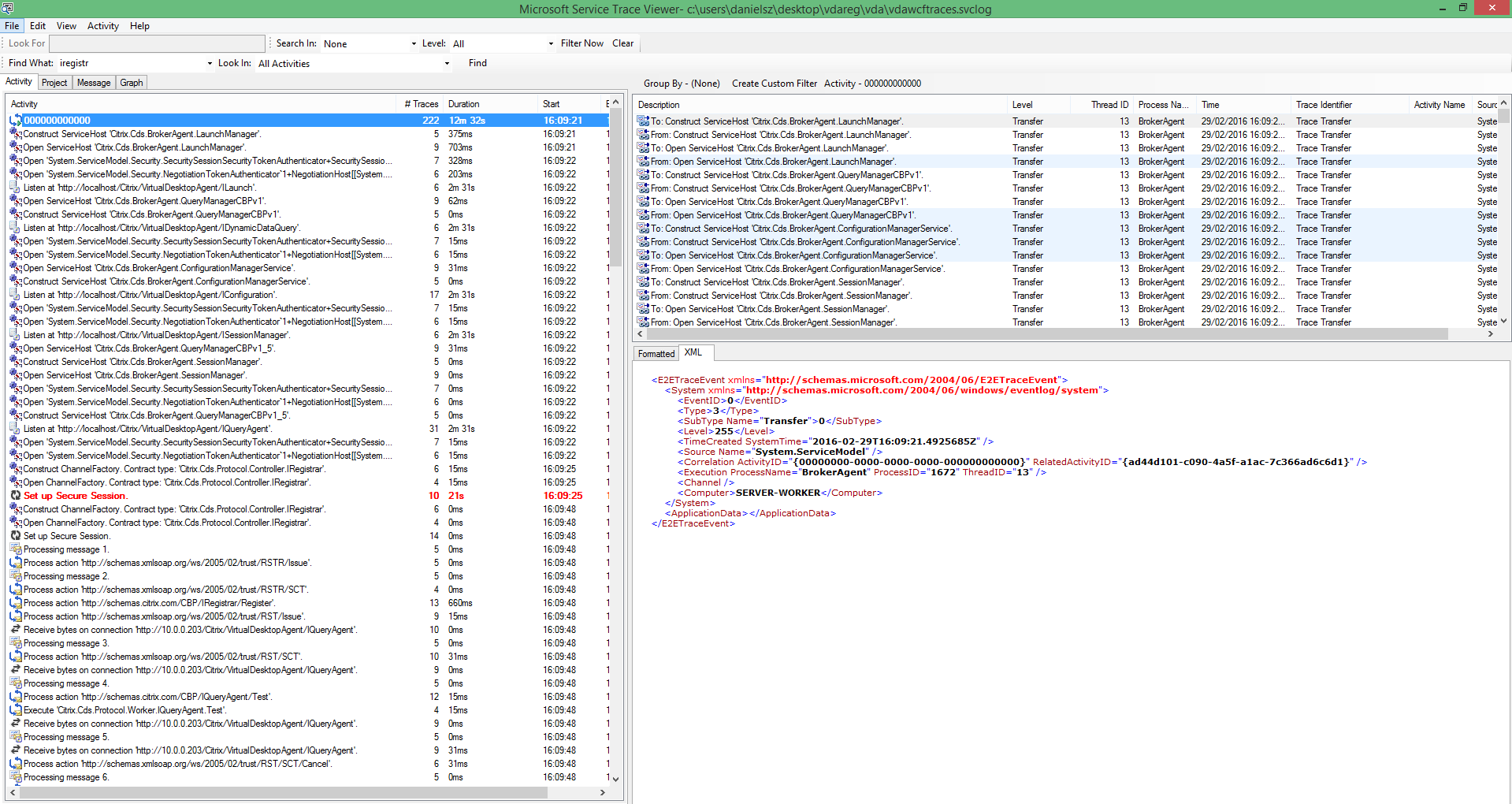Open the Edit menu
1512x804 pixels.
(38, 26)
